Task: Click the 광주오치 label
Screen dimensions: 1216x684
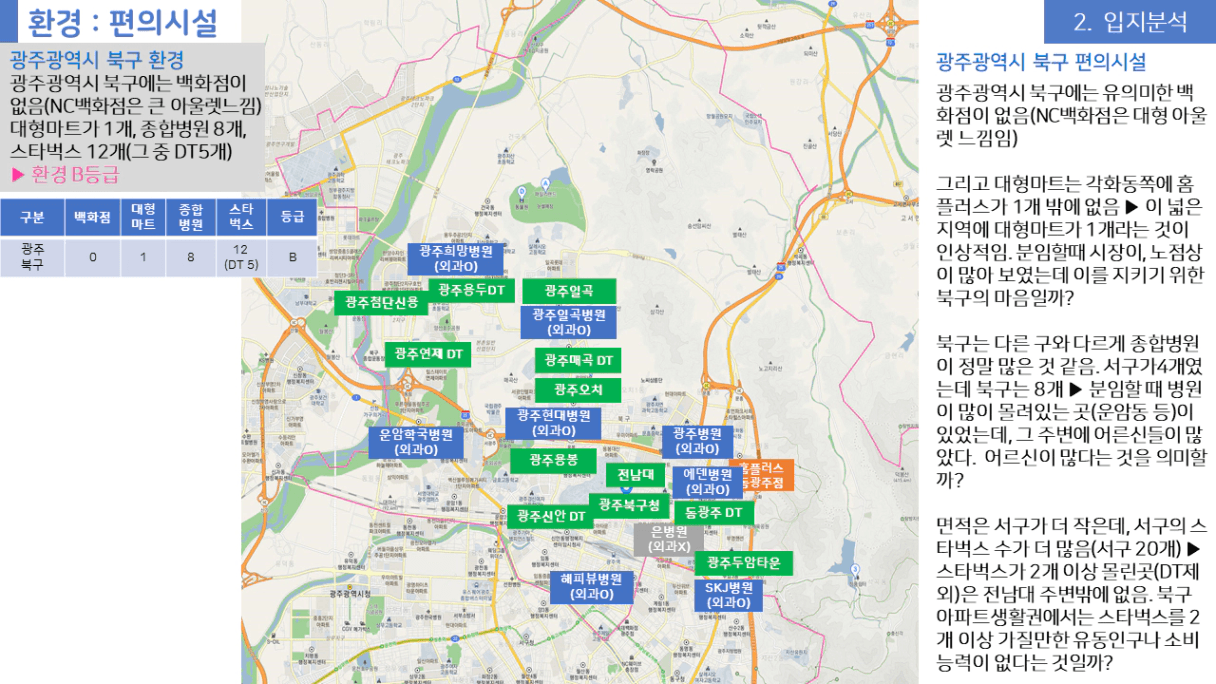Action: [x=577, y=390]
